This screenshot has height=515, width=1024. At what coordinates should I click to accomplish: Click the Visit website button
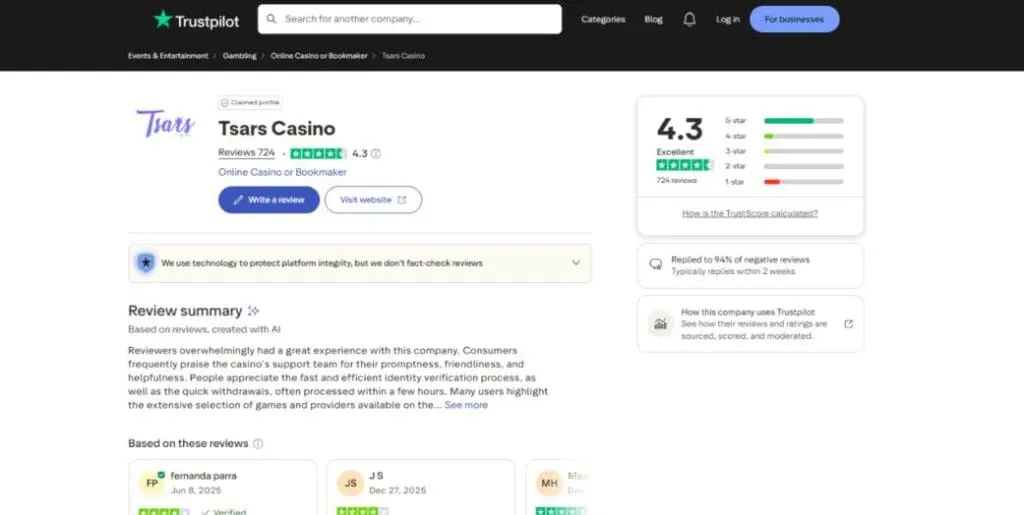point(372,200)
